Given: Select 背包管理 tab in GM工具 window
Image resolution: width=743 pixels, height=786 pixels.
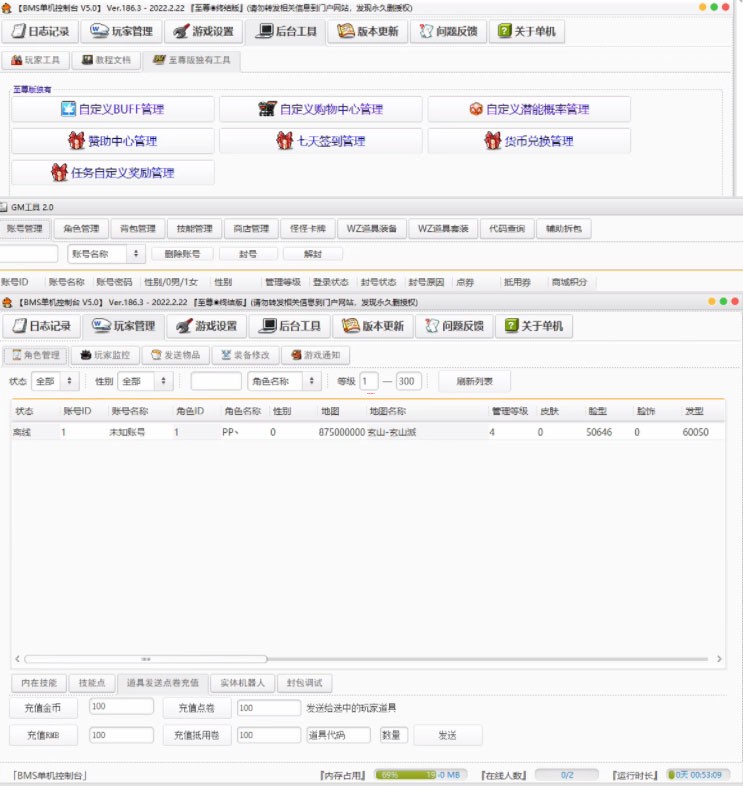Looking at the screenshot, I should coord(138,229).
